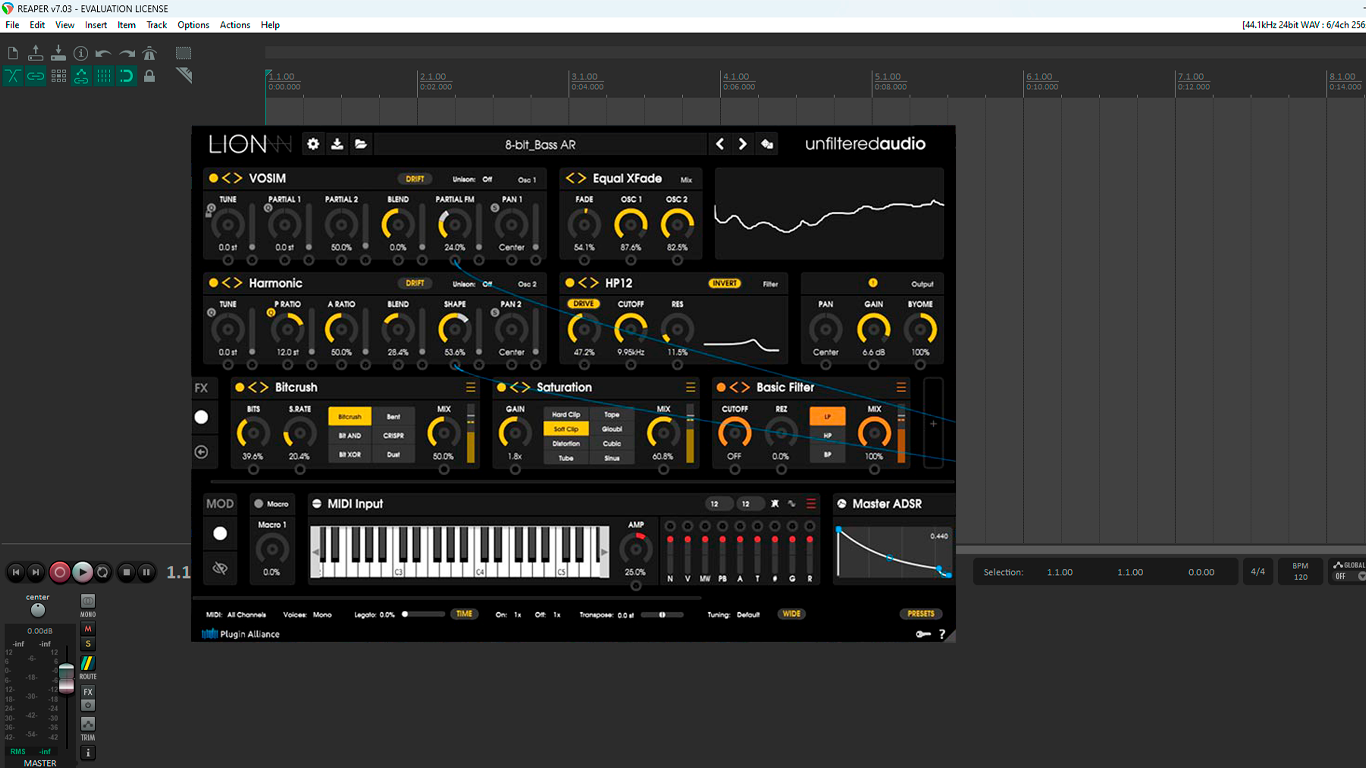Change HP12 filter type with arrows
Viewport: 1366px width, 768px height.
(x=589, y=283)
